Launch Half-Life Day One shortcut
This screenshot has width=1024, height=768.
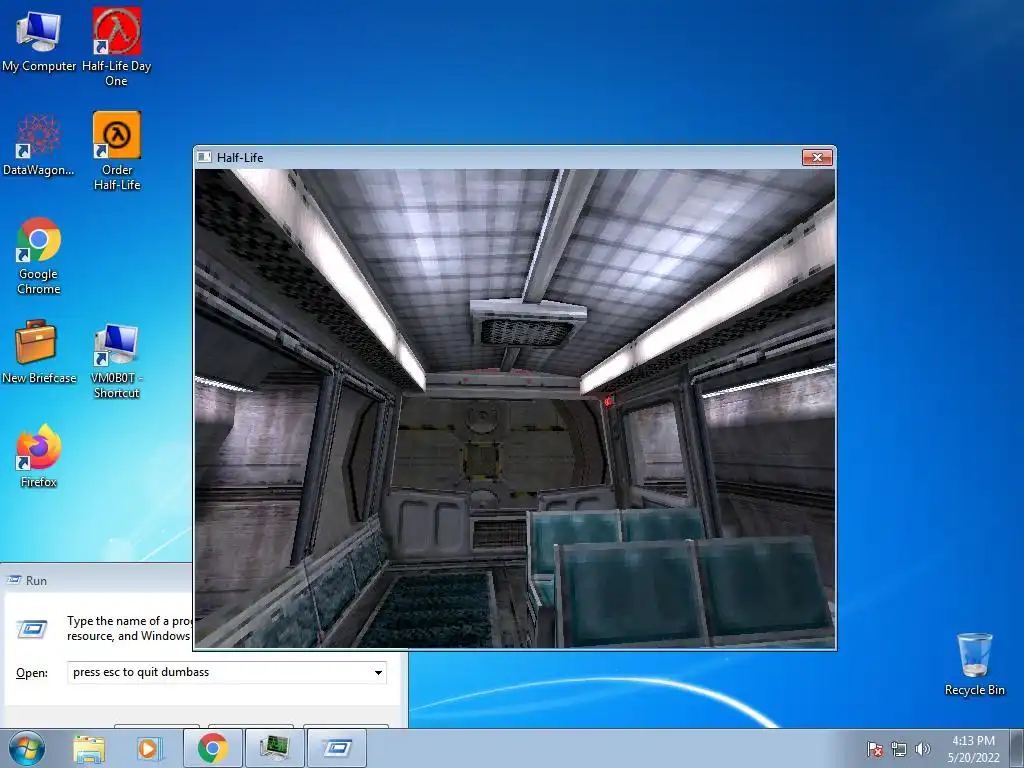[x=116, y=47]
